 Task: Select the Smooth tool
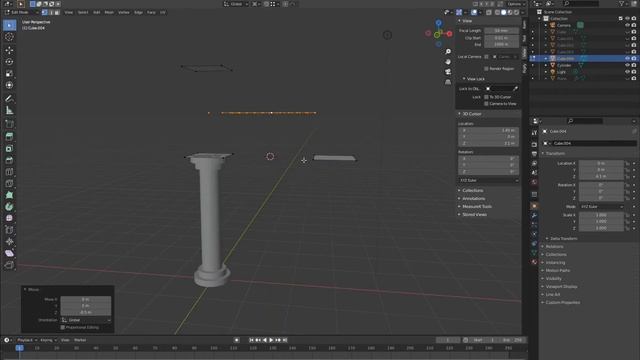pos(9,218)
